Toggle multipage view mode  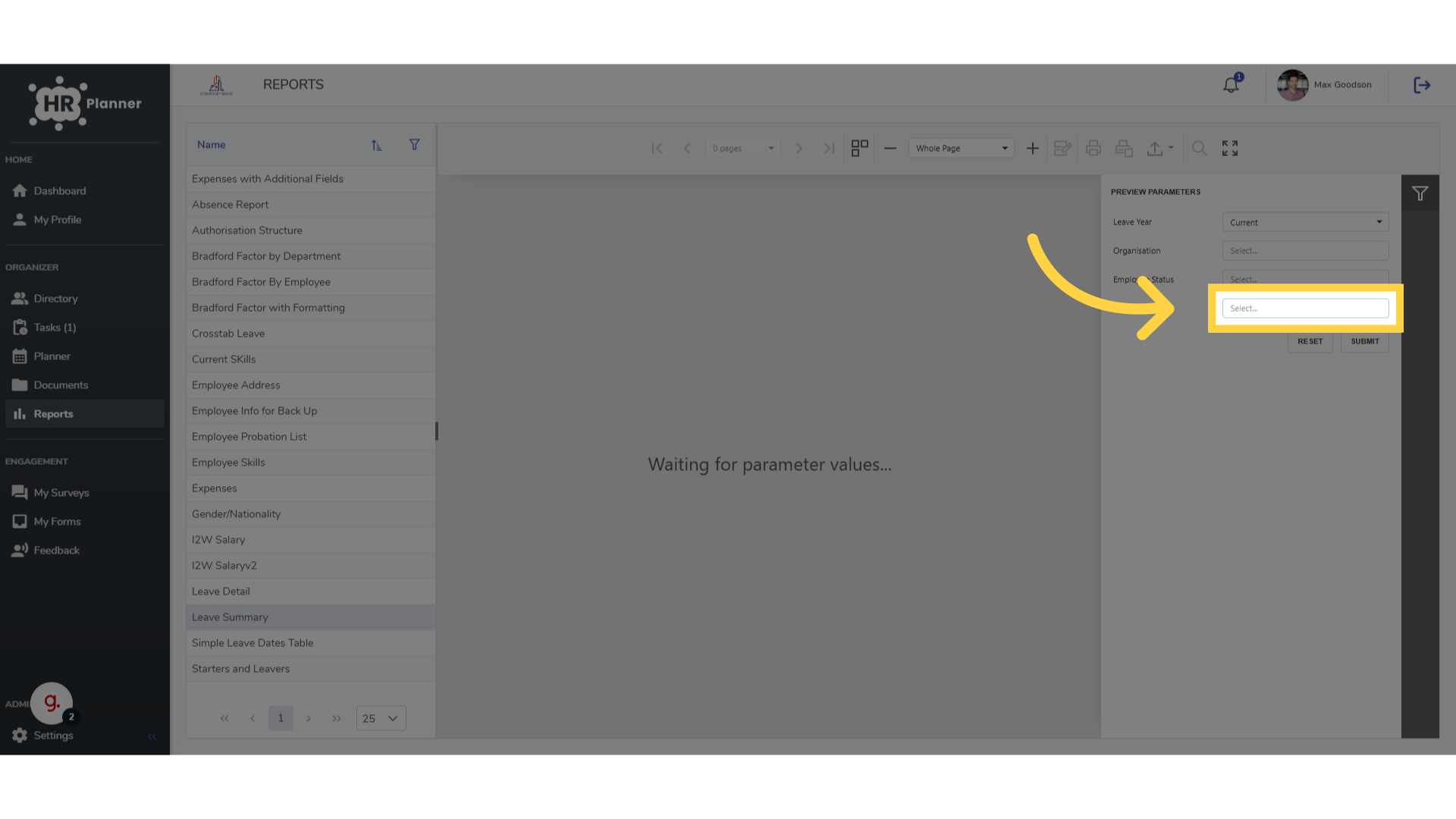click(859, 149)
